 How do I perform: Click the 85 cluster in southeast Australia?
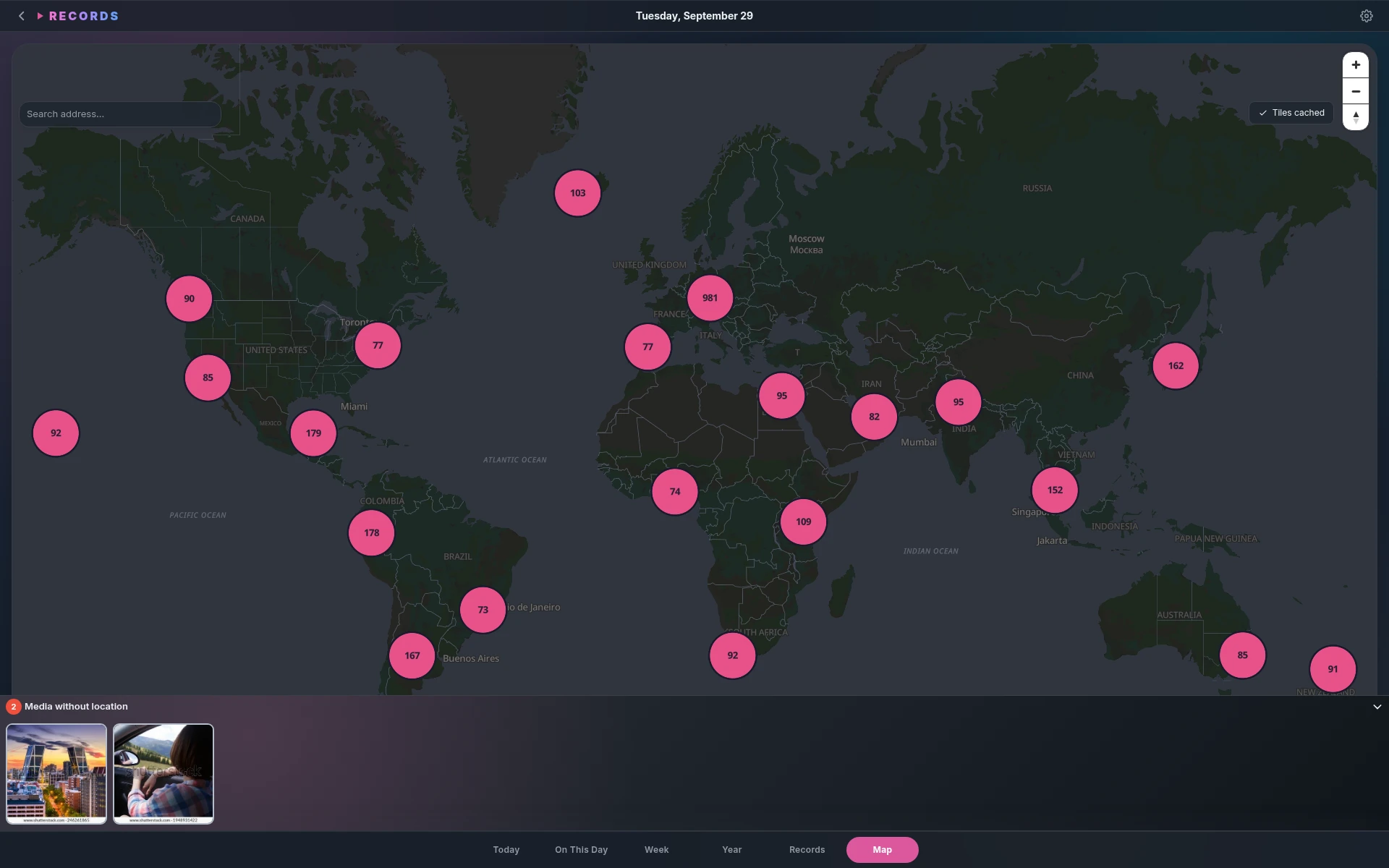click(x=1242, y=655)
